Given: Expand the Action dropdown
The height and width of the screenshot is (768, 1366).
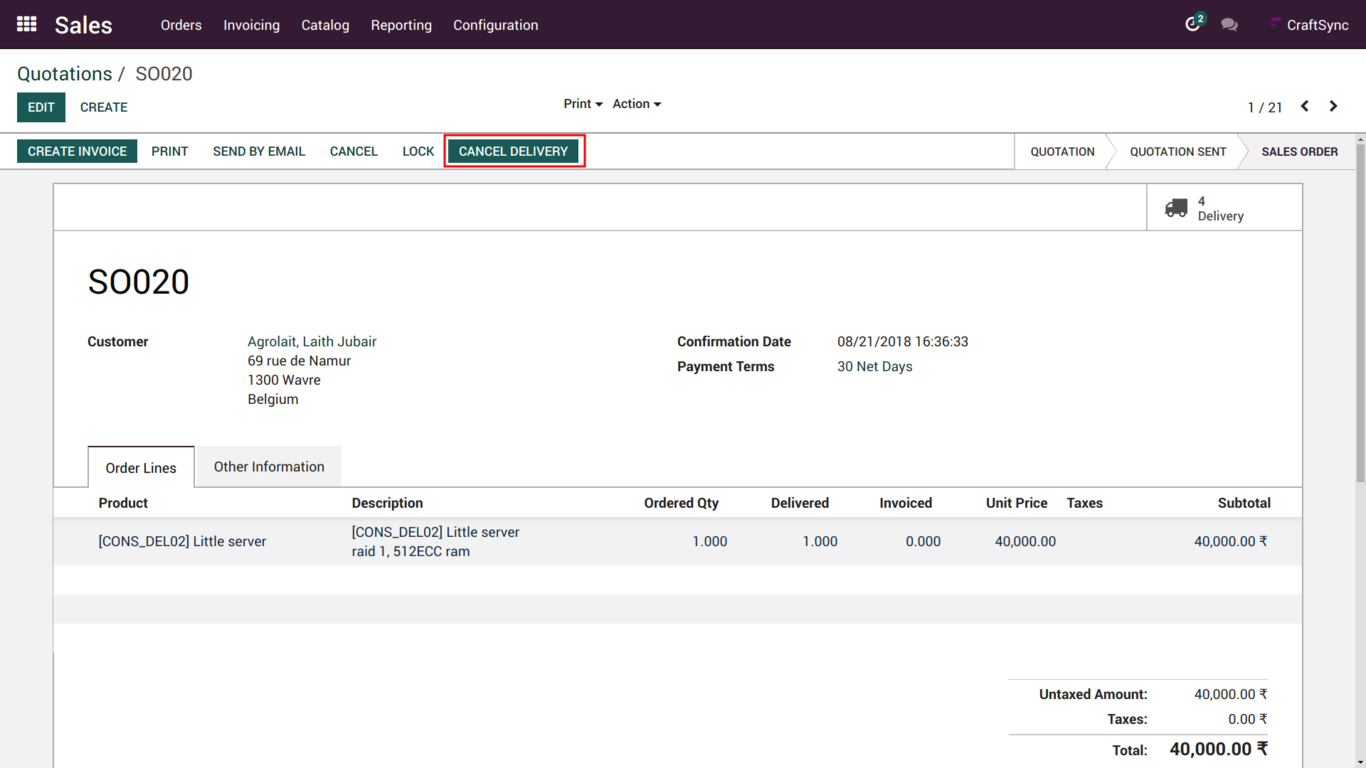Looking at the screenshot, I should coord(636,104).
